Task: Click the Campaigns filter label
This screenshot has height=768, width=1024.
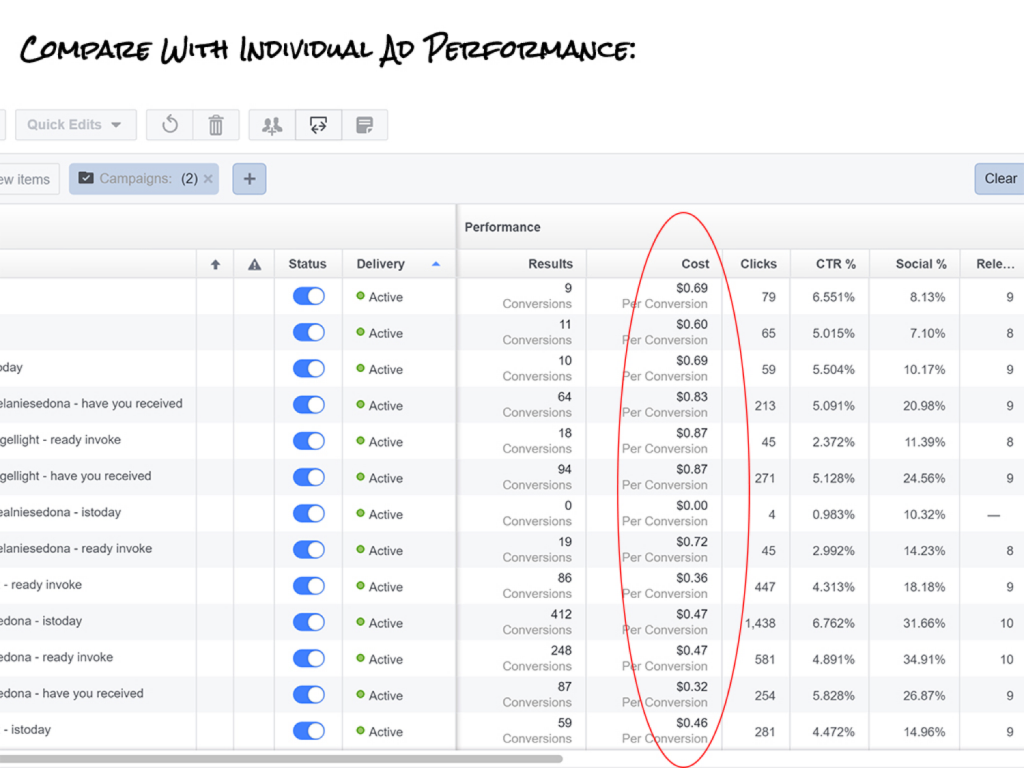Action: pos(135,179)
